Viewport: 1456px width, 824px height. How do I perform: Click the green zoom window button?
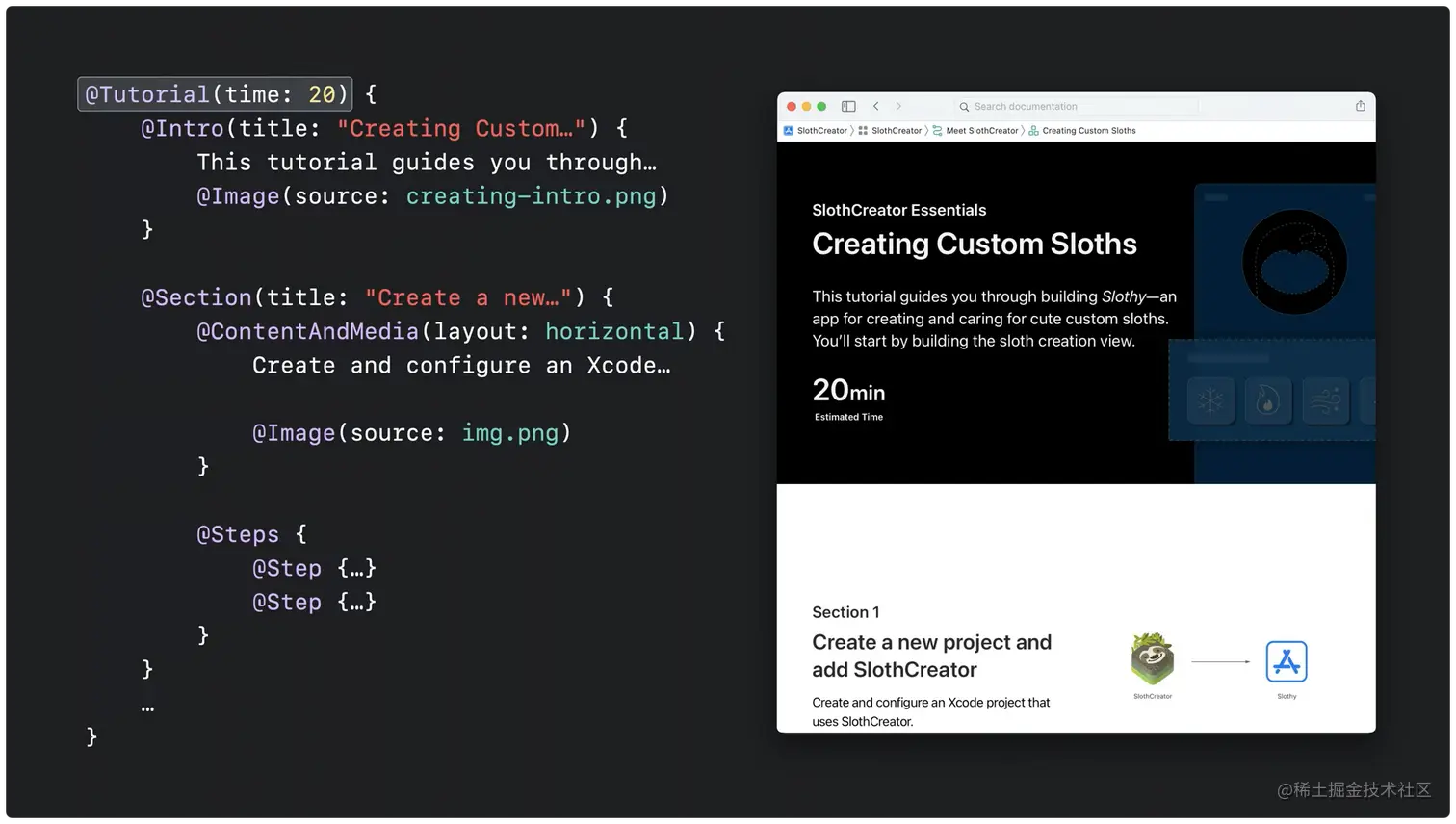(821, 107)
